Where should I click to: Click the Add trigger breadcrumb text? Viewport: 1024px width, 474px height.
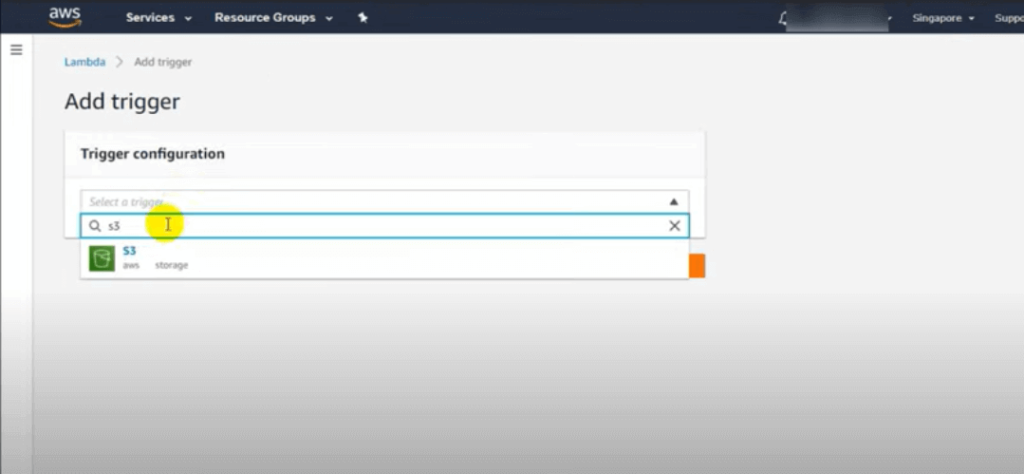(163, 62)
